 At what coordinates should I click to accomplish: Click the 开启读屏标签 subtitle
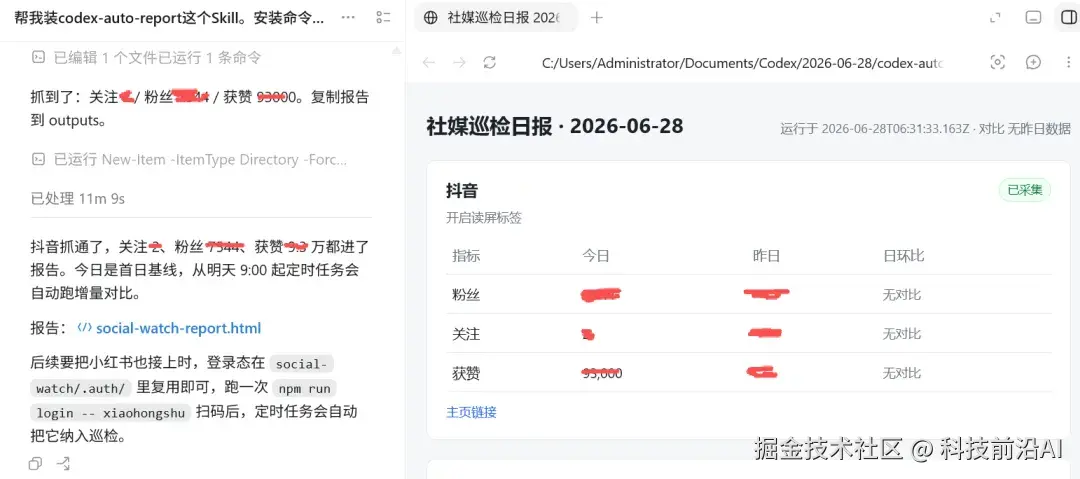484,218
